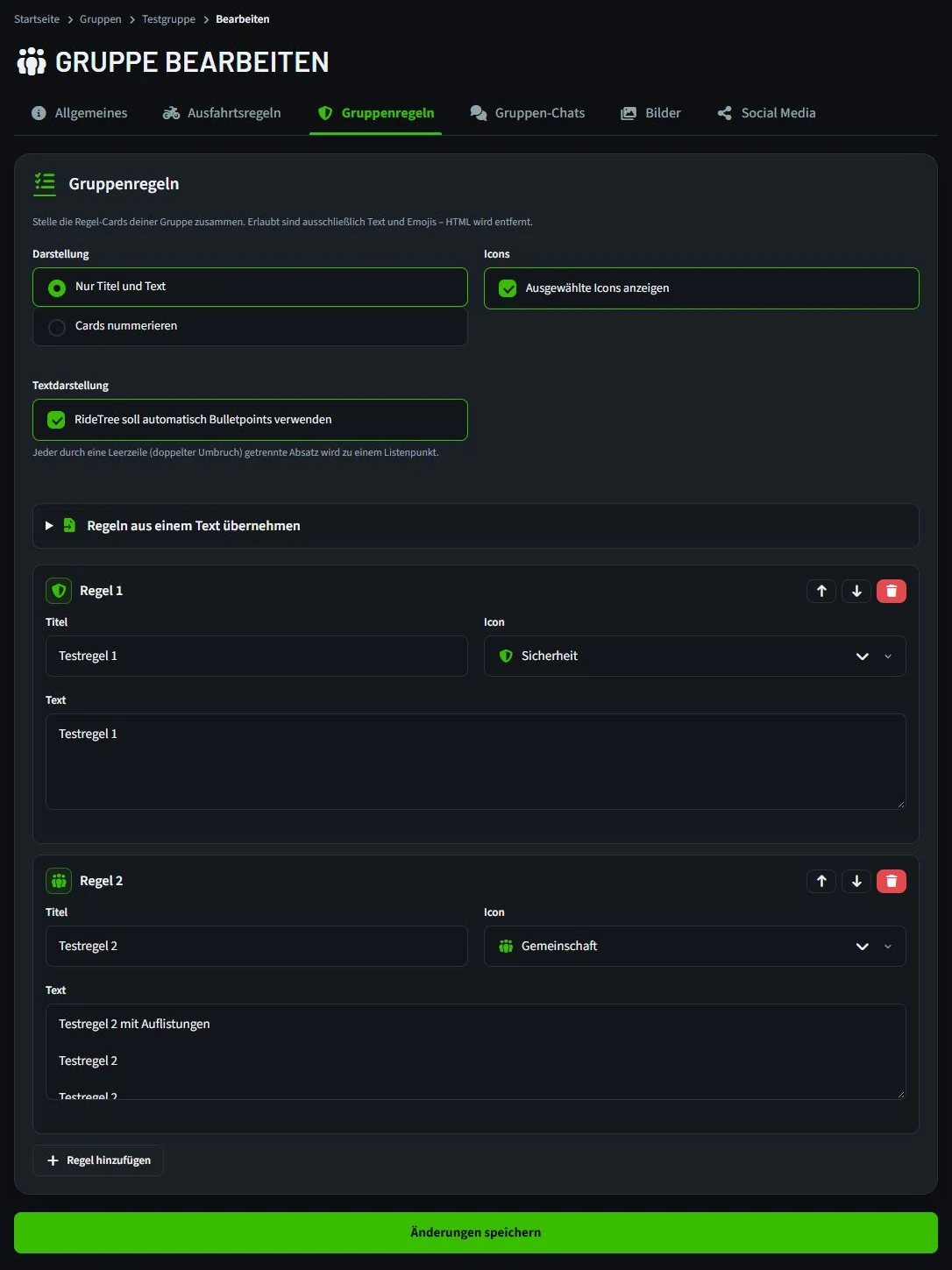Switch to the Ausfahrtsregeln tab
This screenshot has width=952, height=1270.
click(222, 113)
